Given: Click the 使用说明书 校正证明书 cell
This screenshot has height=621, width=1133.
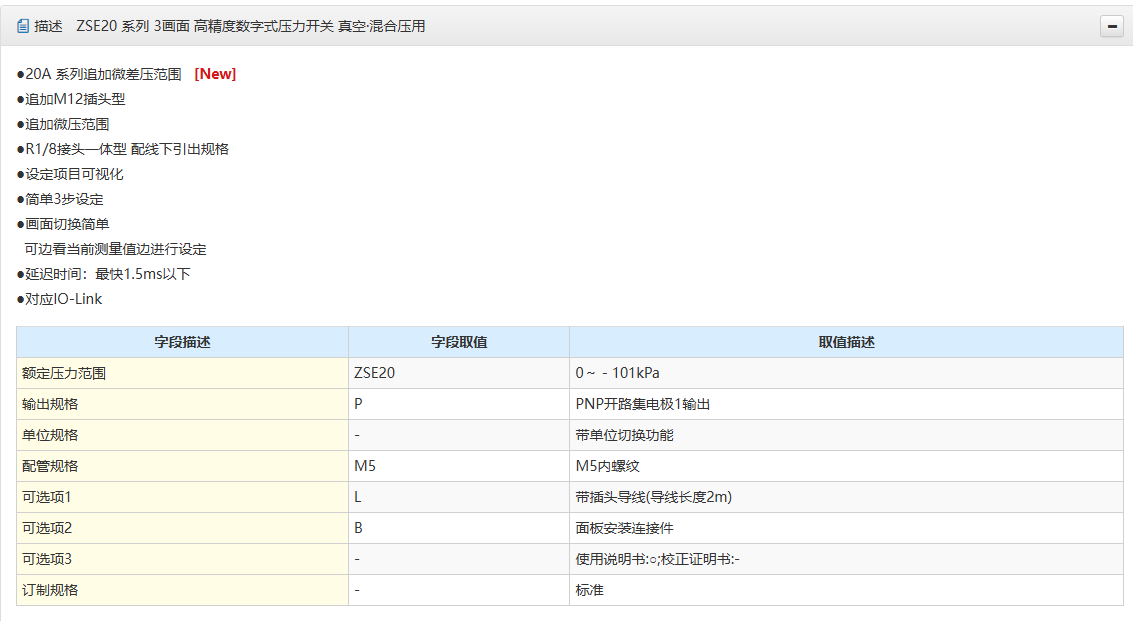Looking at the screenshot, I should pos(657,559).
